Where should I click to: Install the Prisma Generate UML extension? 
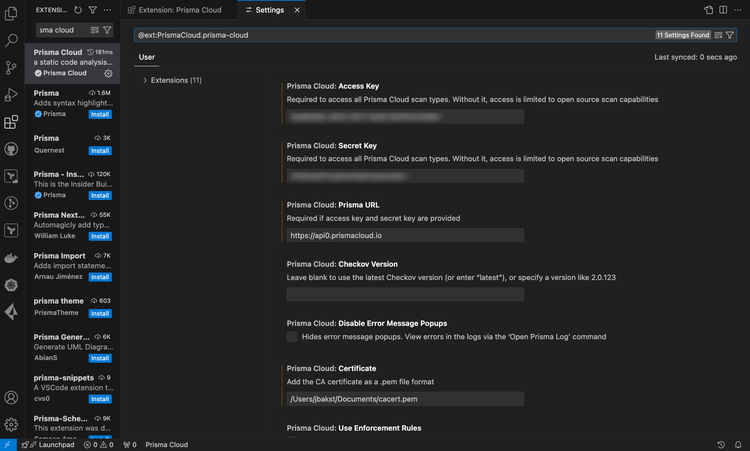point(100,358)
